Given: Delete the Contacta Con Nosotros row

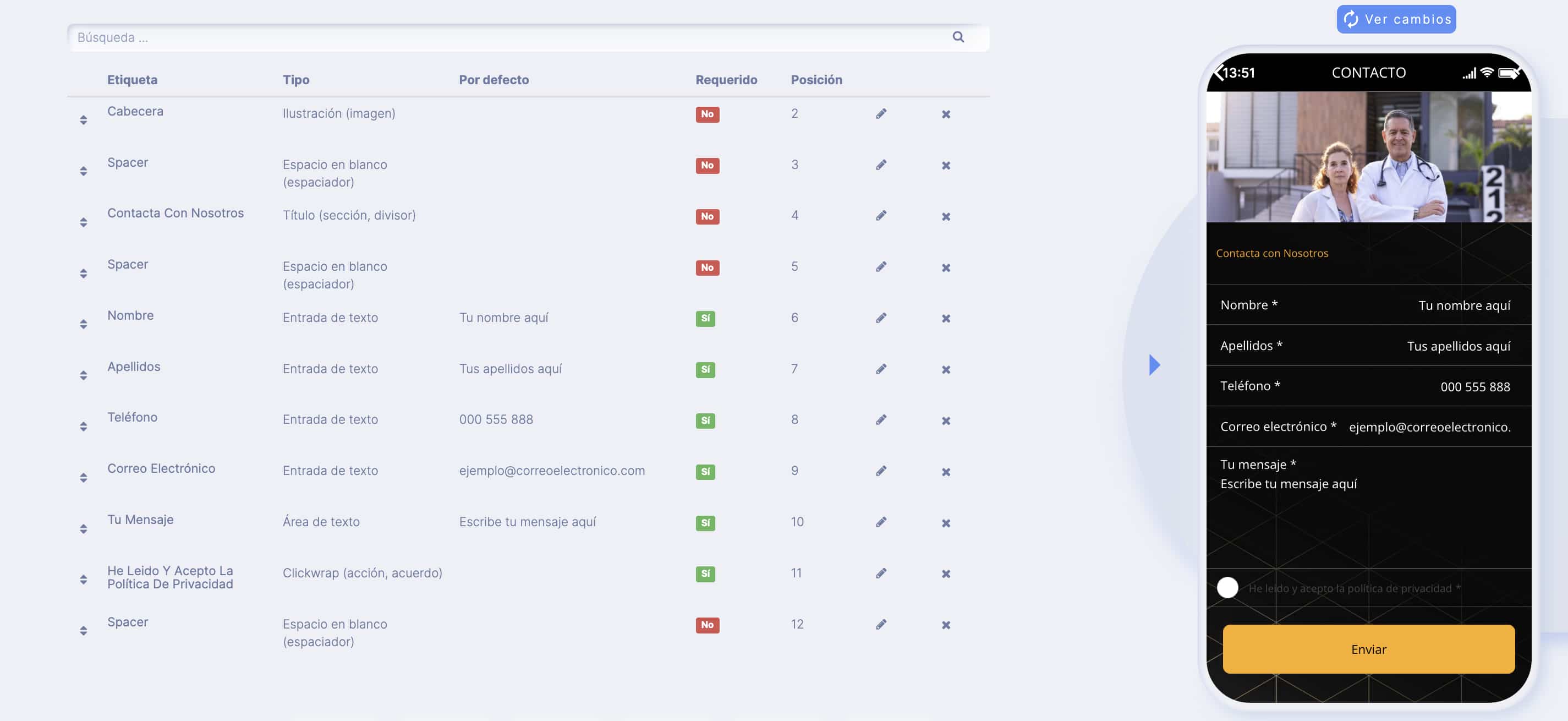Looking at the screenshot, I should coord(946,217).
